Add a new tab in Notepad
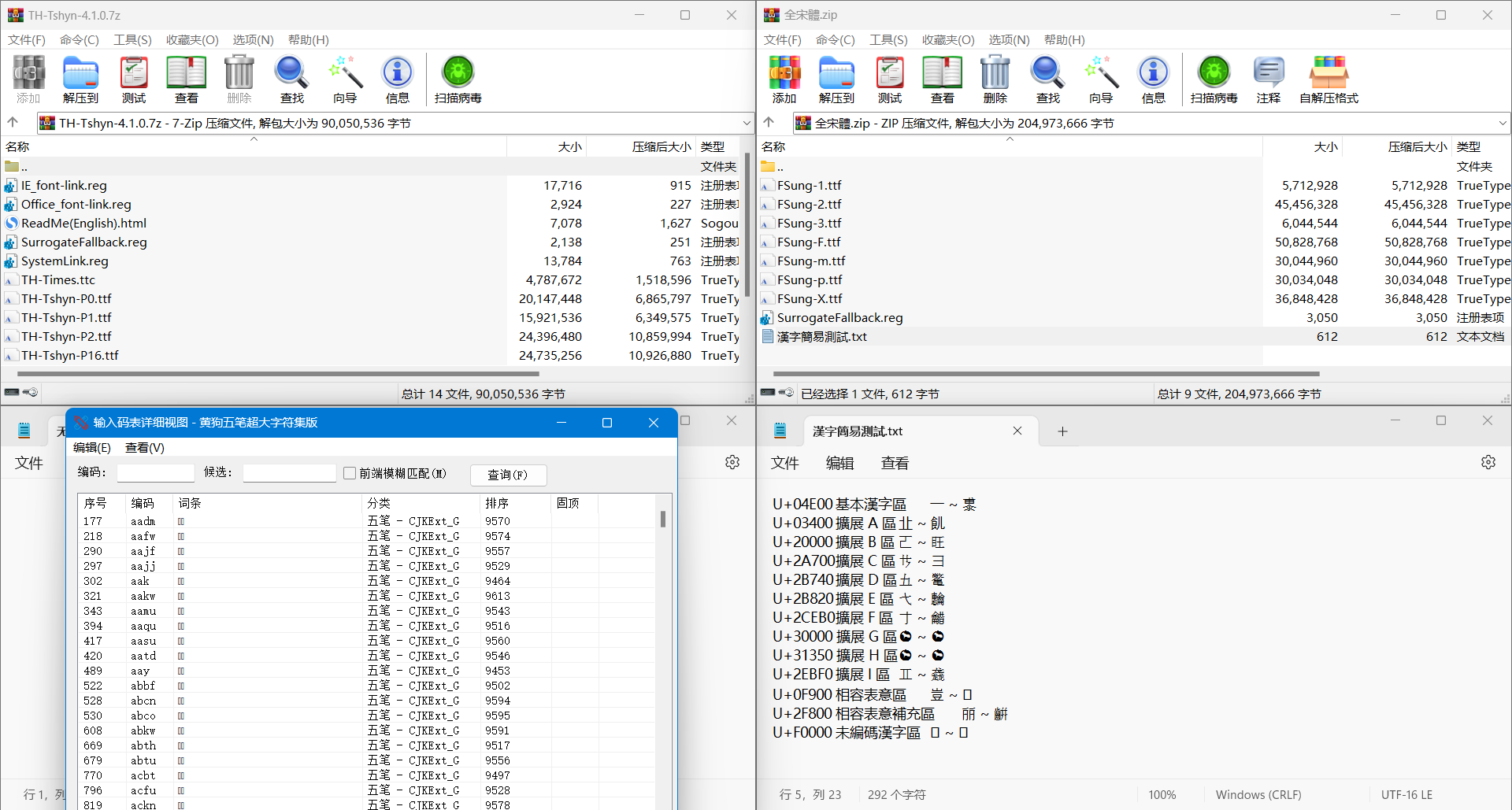Viewport: 1512px width, 810px height. (1062, 431)
